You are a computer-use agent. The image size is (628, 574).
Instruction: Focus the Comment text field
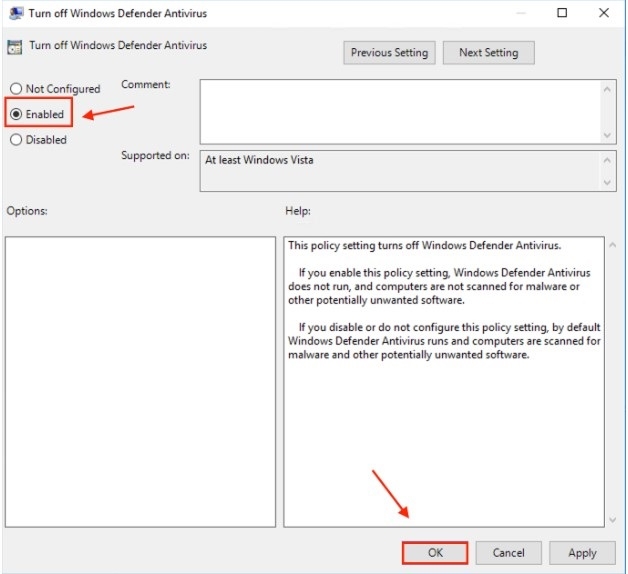point(400,111)
